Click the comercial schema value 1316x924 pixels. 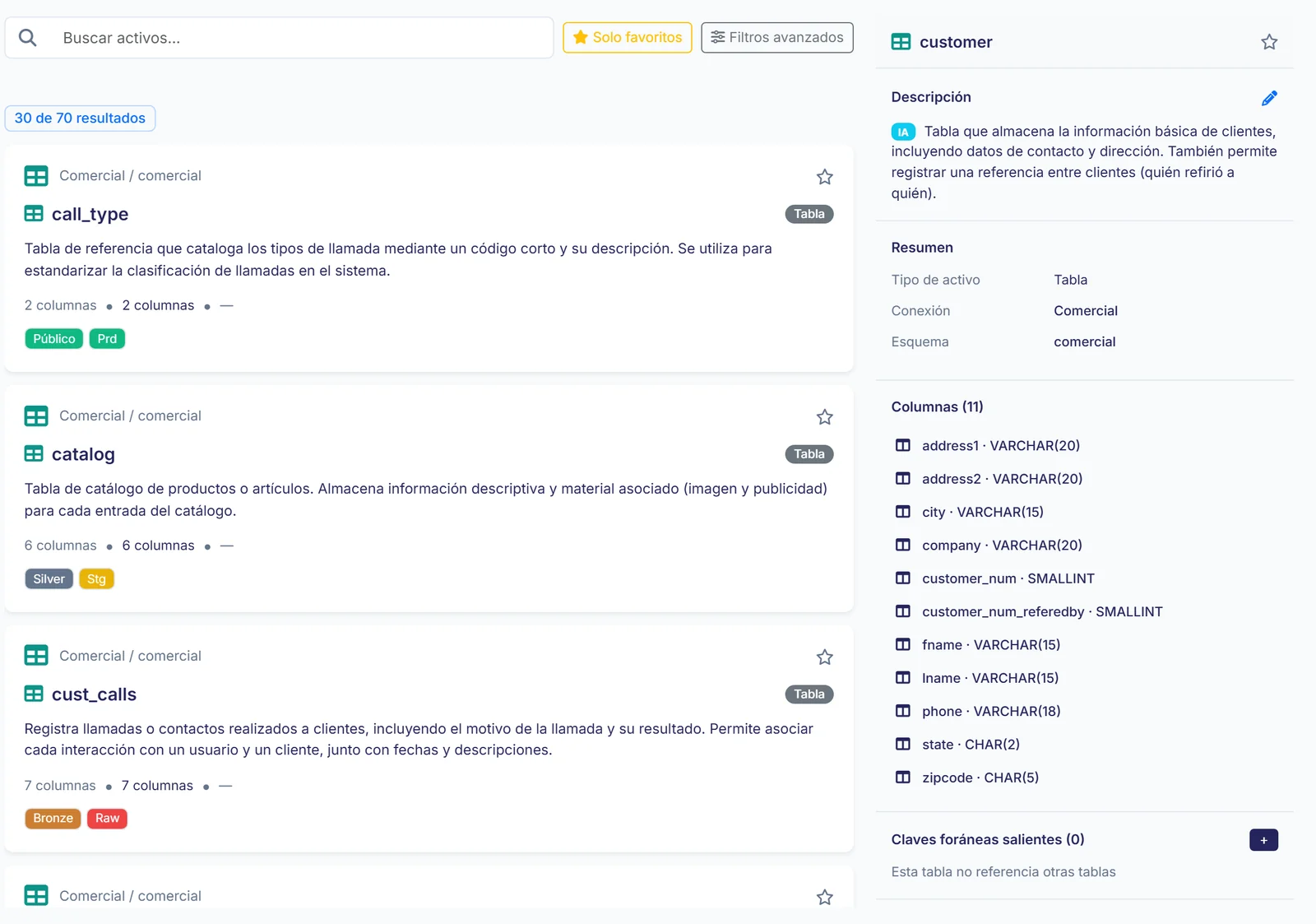pyautogui.click(x=1085, y=342)
